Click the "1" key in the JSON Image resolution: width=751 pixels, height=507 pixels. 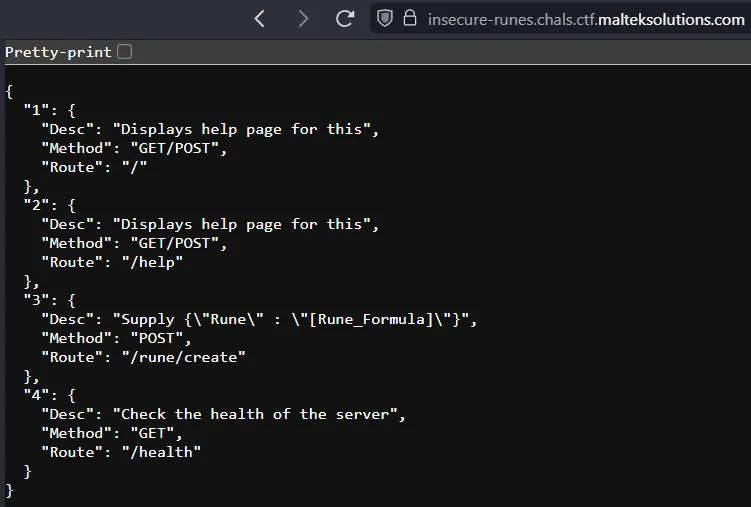(x=36, y=111)
